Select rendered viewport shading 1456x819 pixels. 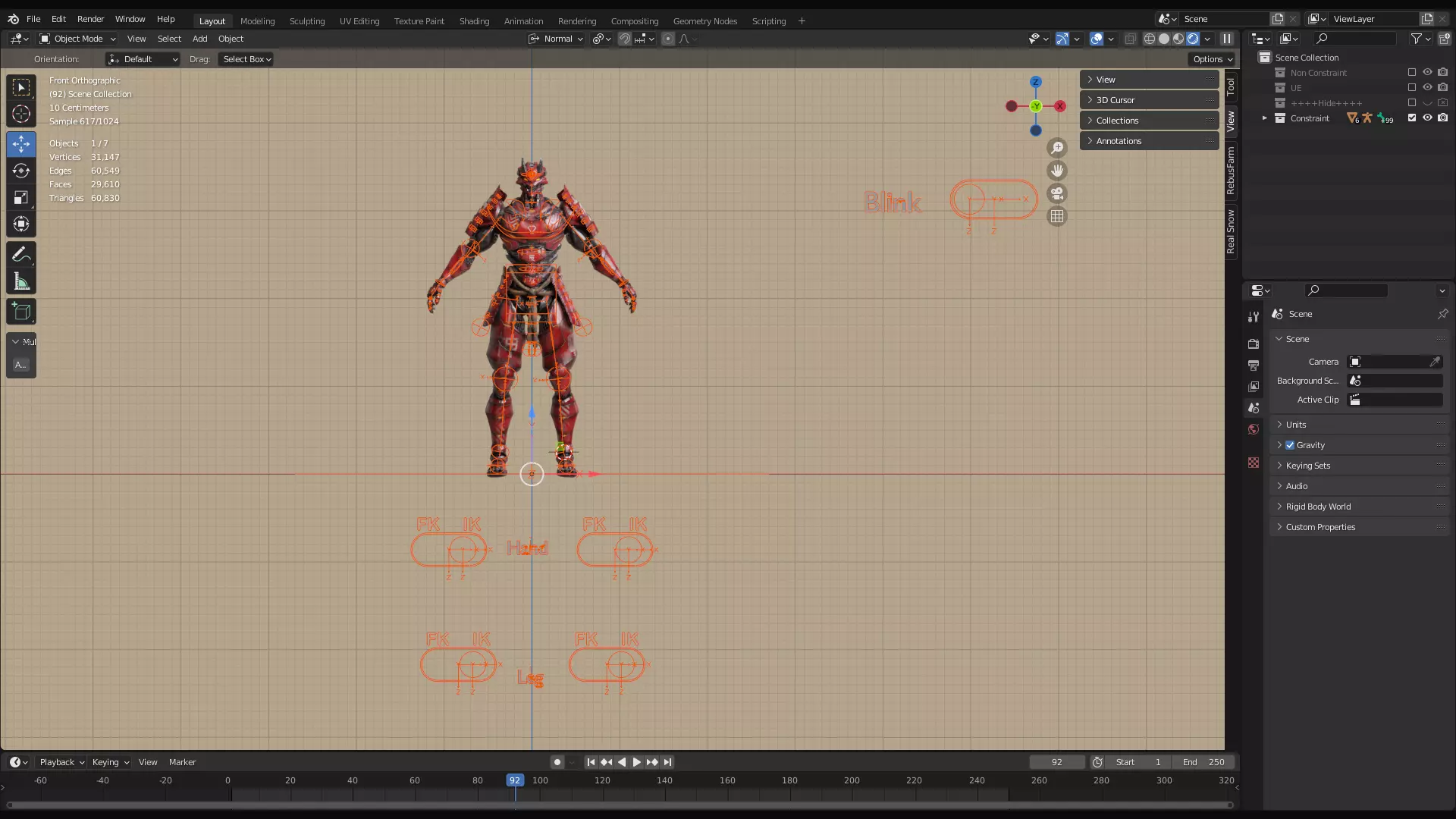pyautogui.click(x=1193, y=39)
